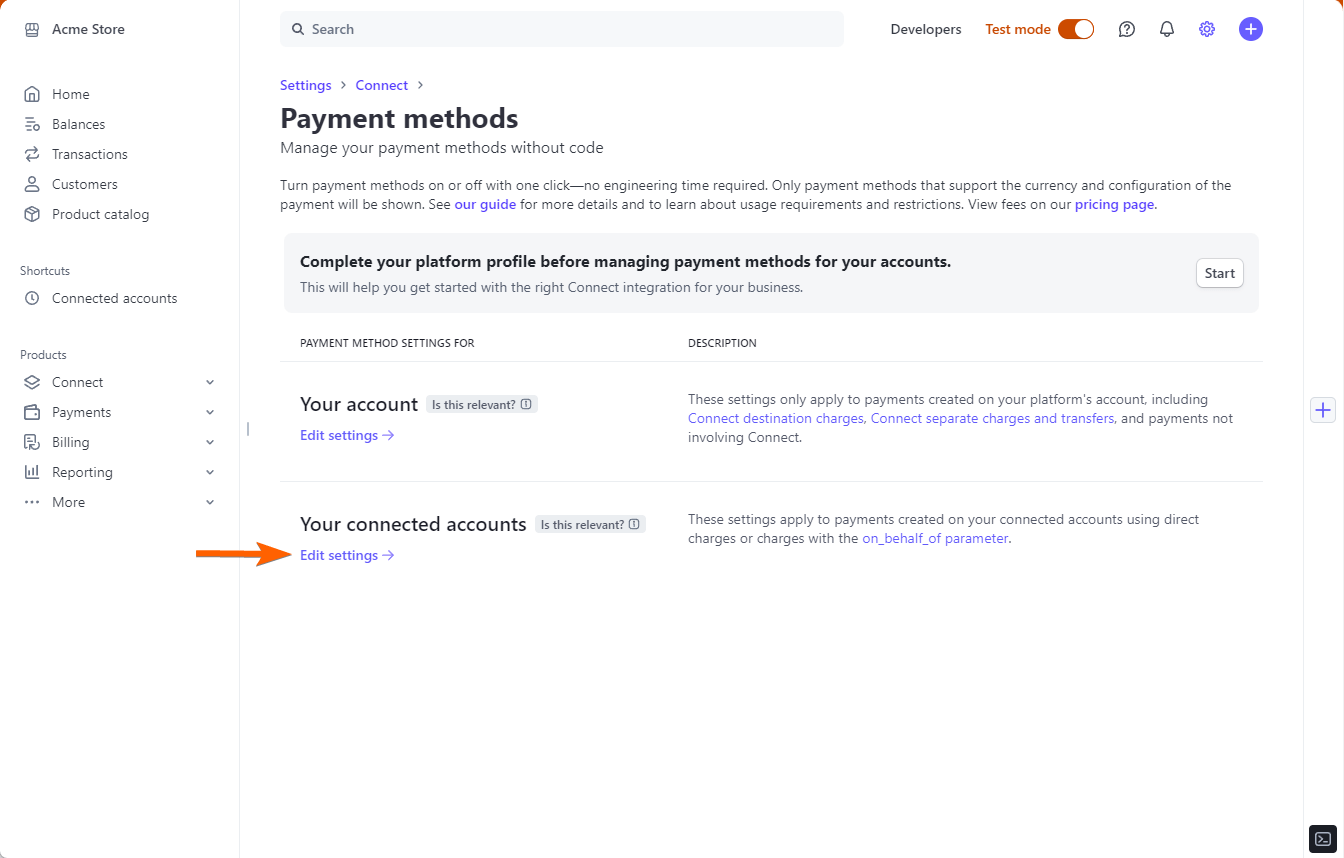
Task: Click the Connected accounts clock icon
Action: pos(32,298)
